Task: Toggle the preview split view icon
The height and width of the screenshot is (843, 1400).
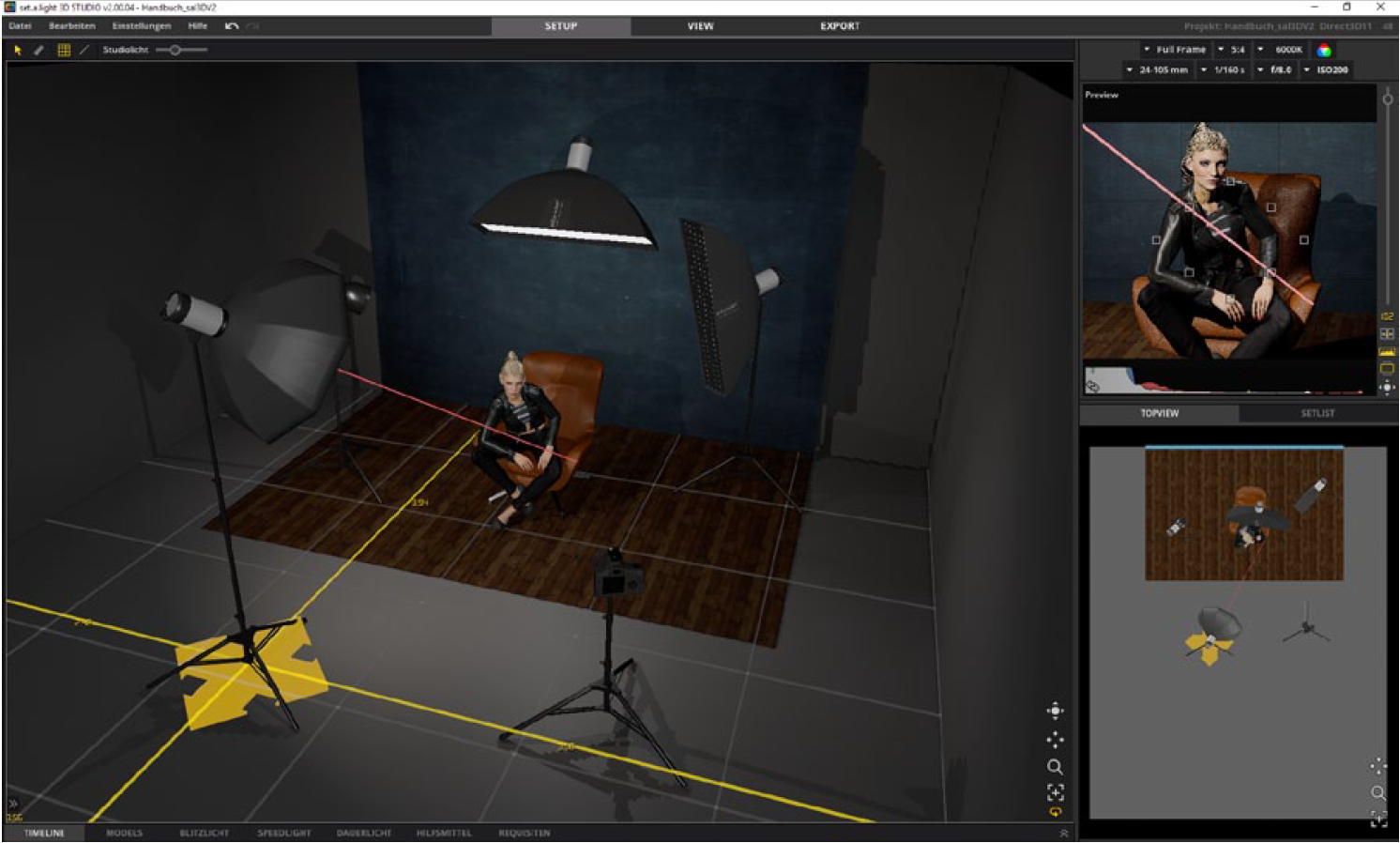Action: tap(1387, 334)
